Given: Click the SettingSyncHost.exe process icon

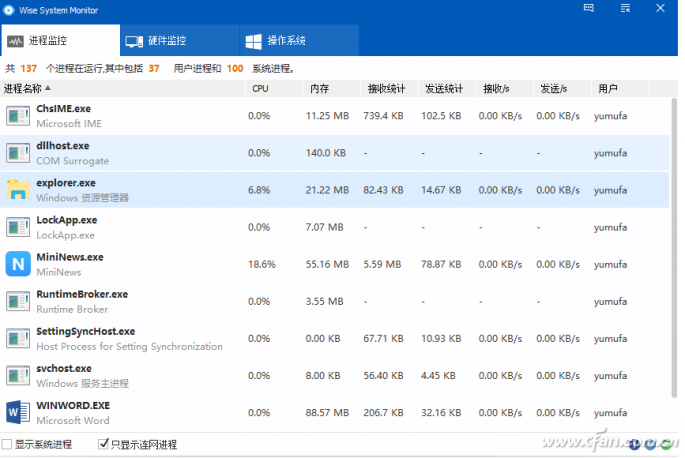Looking at the screenshot, I should (18, 339).
